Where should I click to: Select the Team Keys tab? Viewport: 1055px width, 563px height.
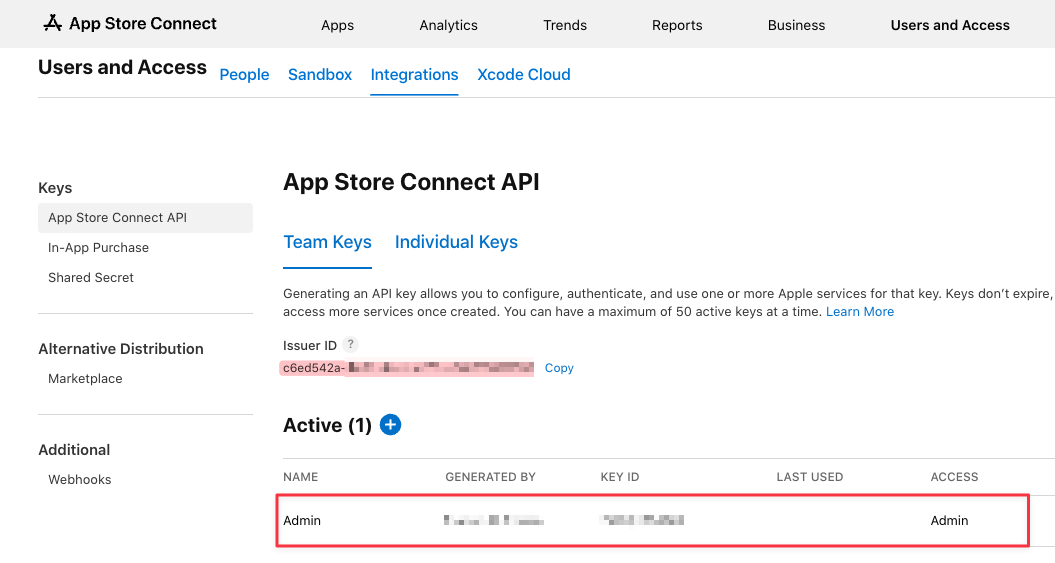point(327,242)
